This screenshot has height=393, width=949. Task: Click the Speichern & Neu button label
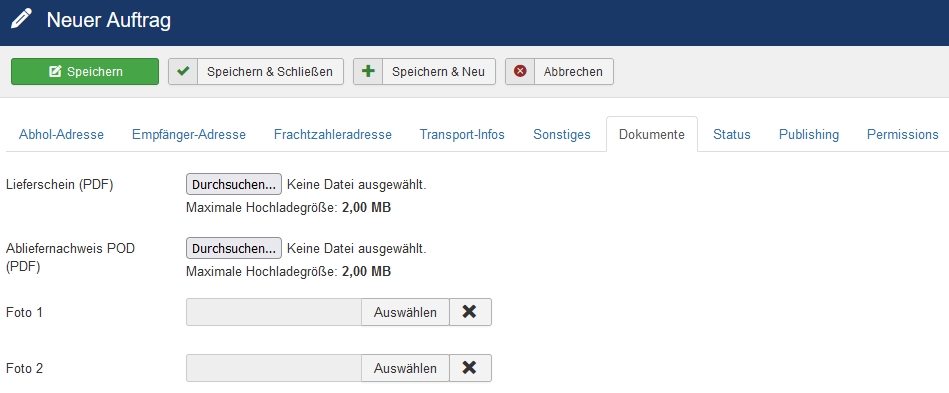[438, 71]
